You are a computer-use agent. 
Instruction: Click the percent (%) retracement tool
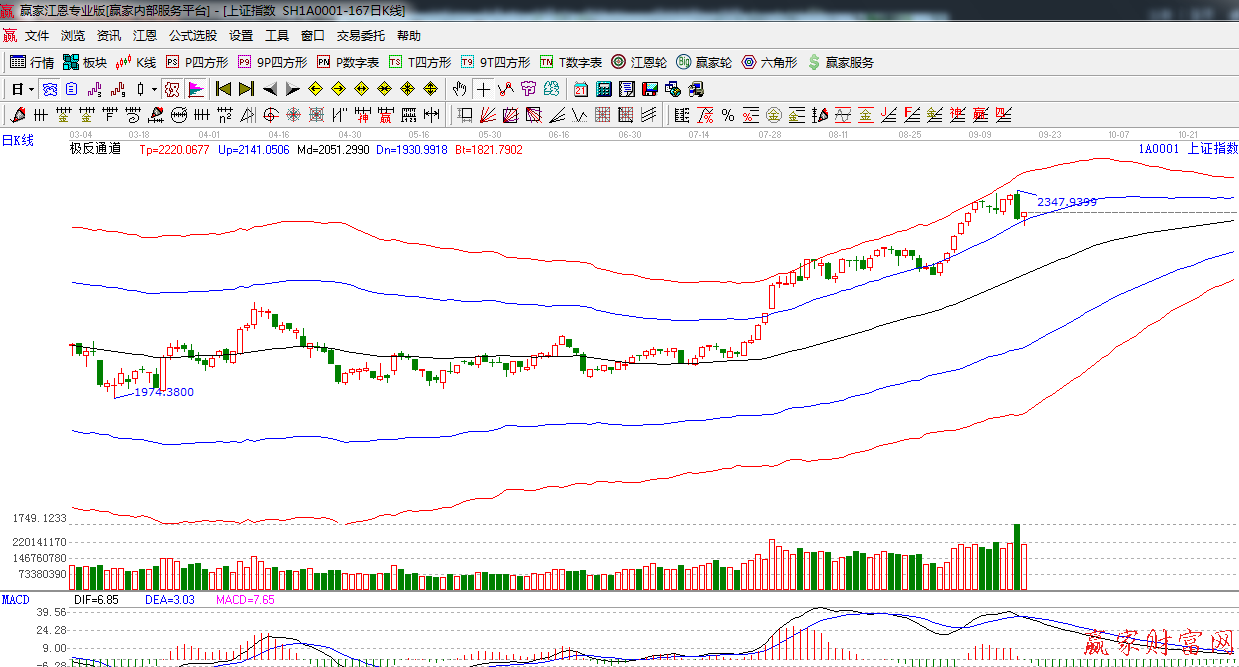[727, 115]
